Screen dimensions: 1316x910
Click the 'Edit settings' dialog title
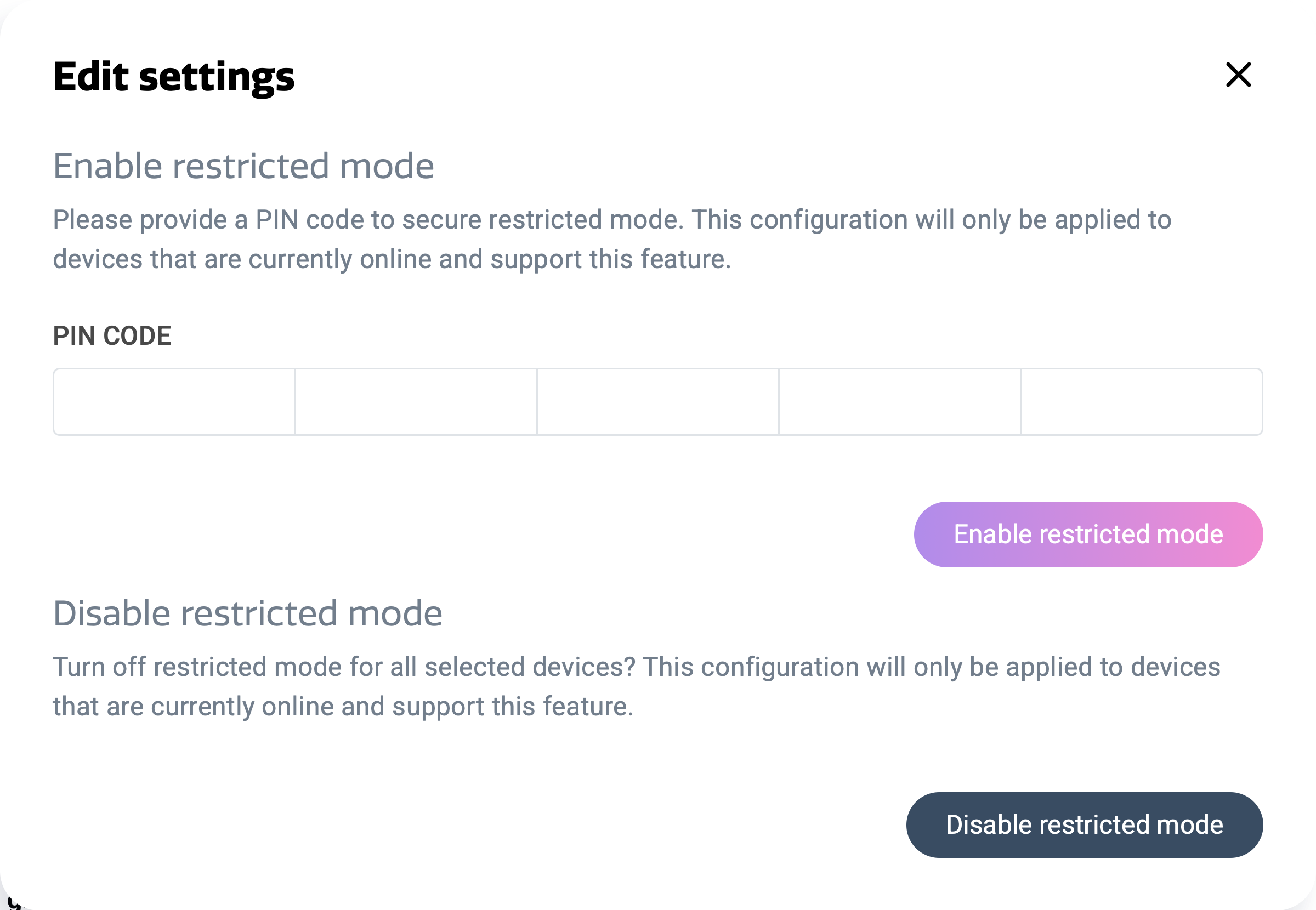[174, 77]
